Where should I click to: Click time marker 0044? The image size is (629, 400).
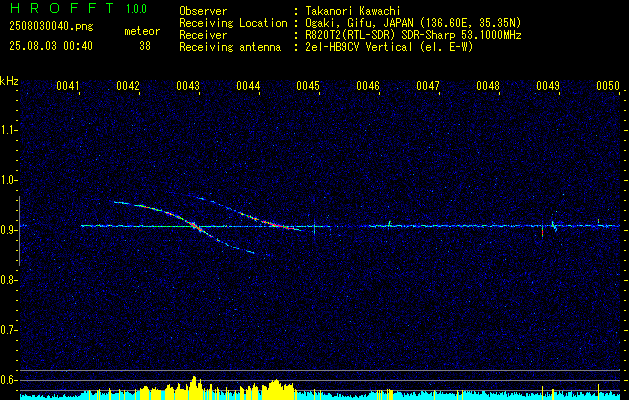pos(248,86)
